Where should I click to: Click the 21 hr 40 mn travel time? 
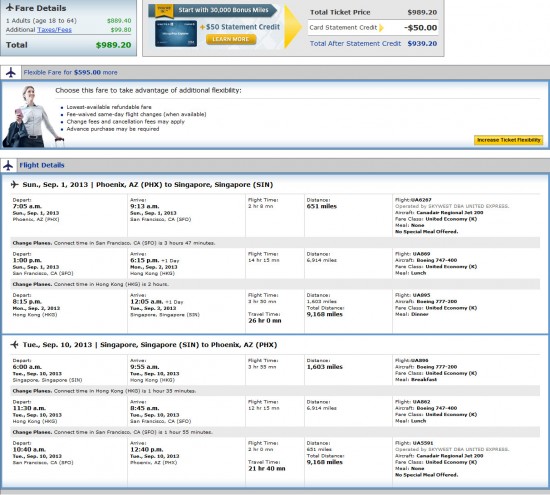pyautogui.click(x=267, y=469)
